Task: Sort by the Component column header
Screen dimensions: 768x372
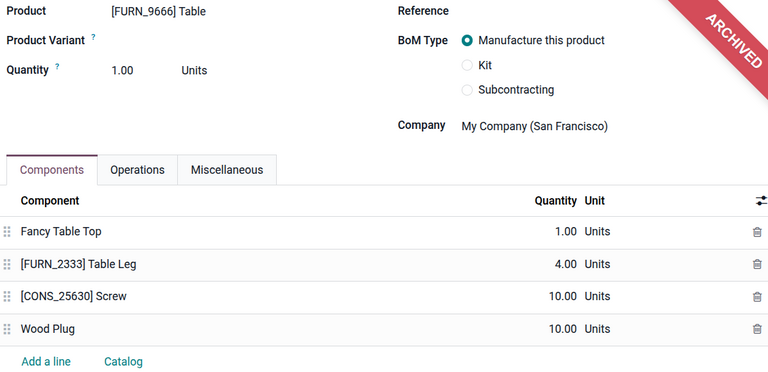Action: [50, 201]
